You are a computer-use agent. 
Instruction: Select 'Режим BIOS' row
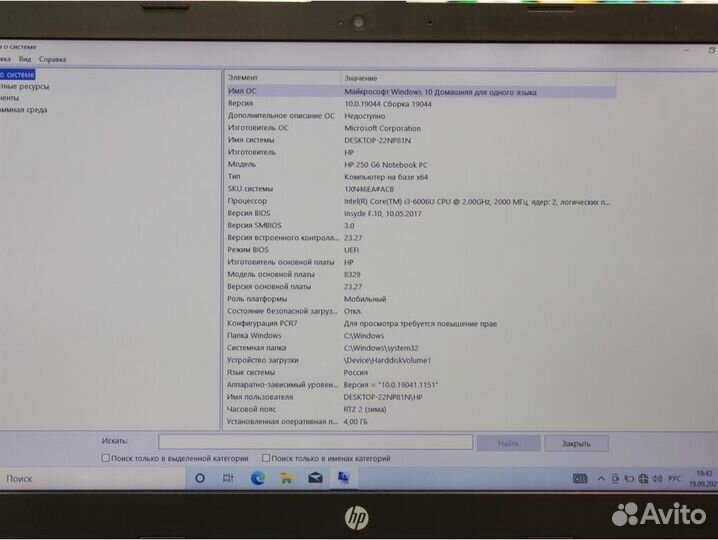point(421,250)
